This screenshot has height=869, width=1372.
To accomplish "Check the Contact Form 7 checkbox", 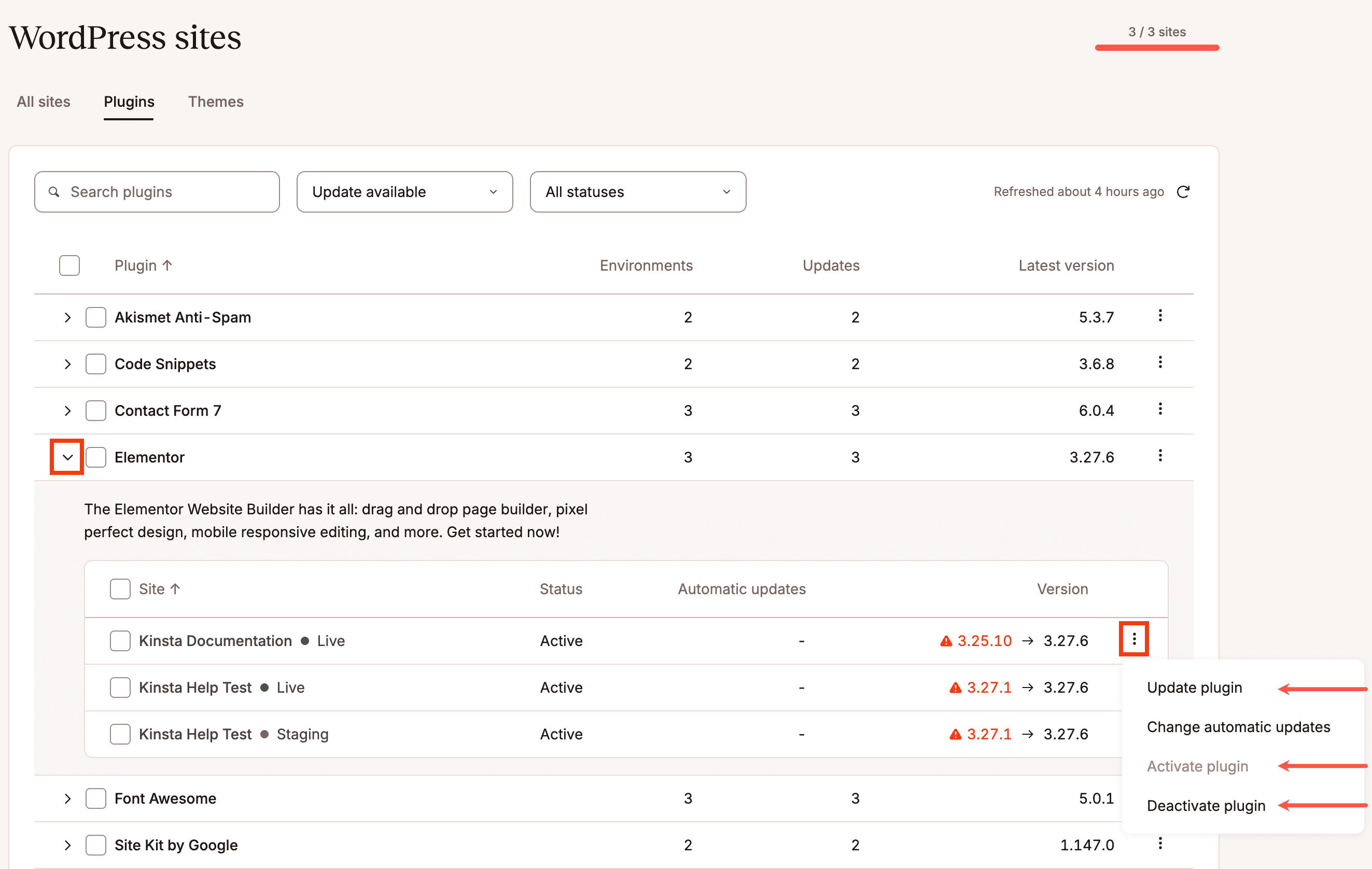I will 96,411.
